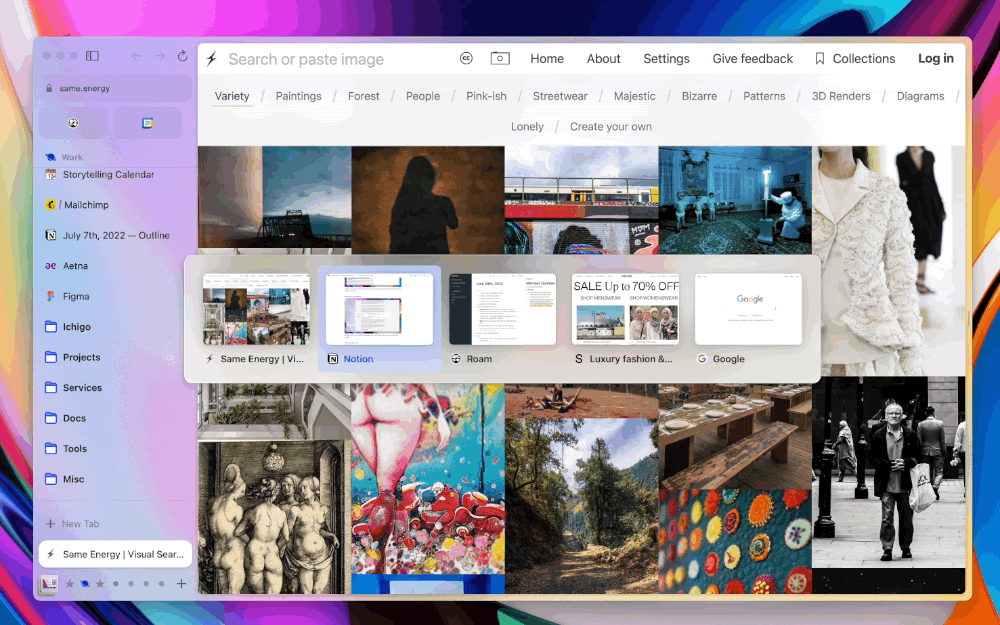The height and width of the screenshot is (625, 1000).
Task: Click the Log in button
Action: point(935,58)
